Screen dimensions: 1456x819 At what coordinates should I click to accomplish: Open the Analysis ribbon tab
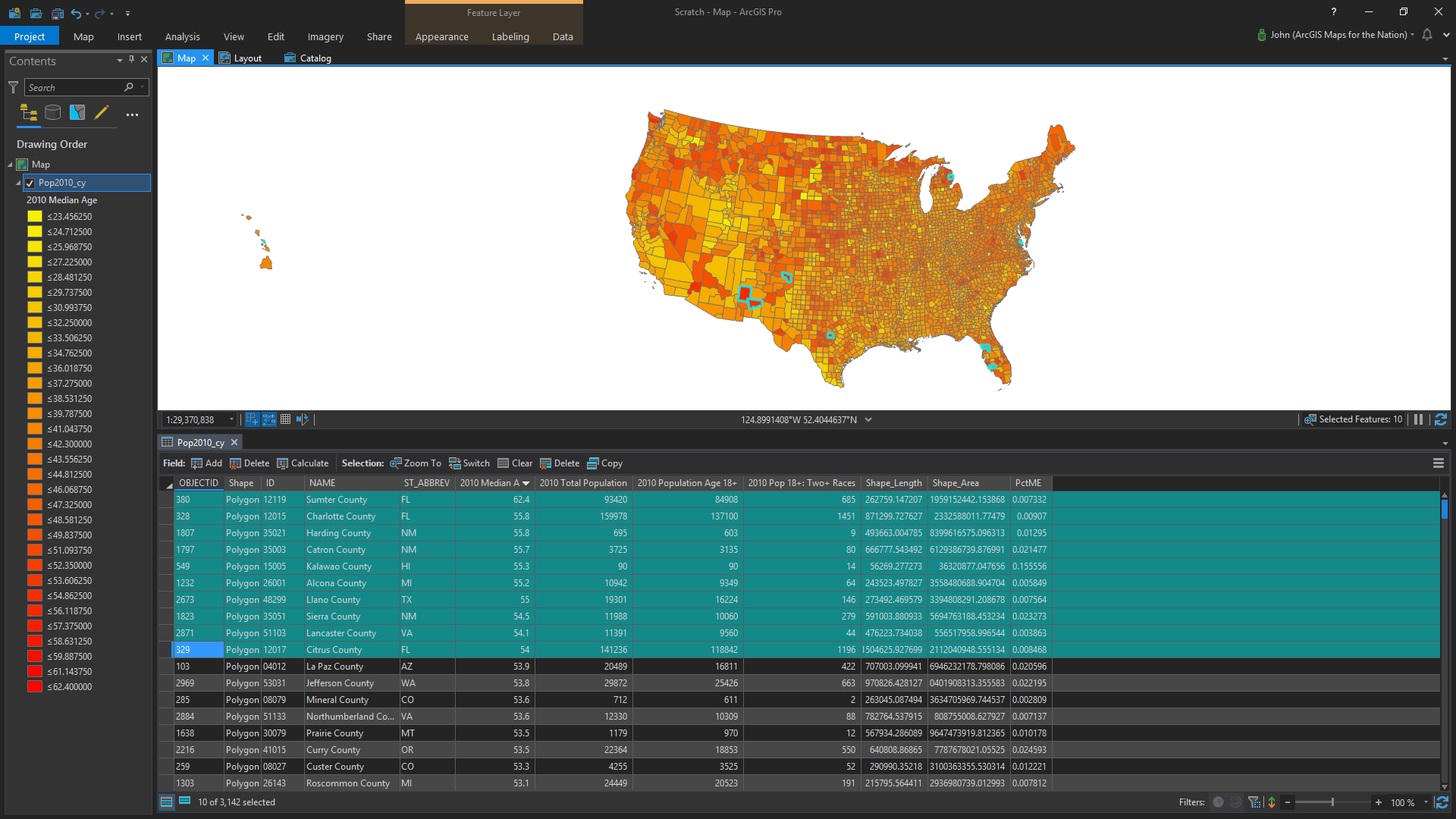[182, 36]
